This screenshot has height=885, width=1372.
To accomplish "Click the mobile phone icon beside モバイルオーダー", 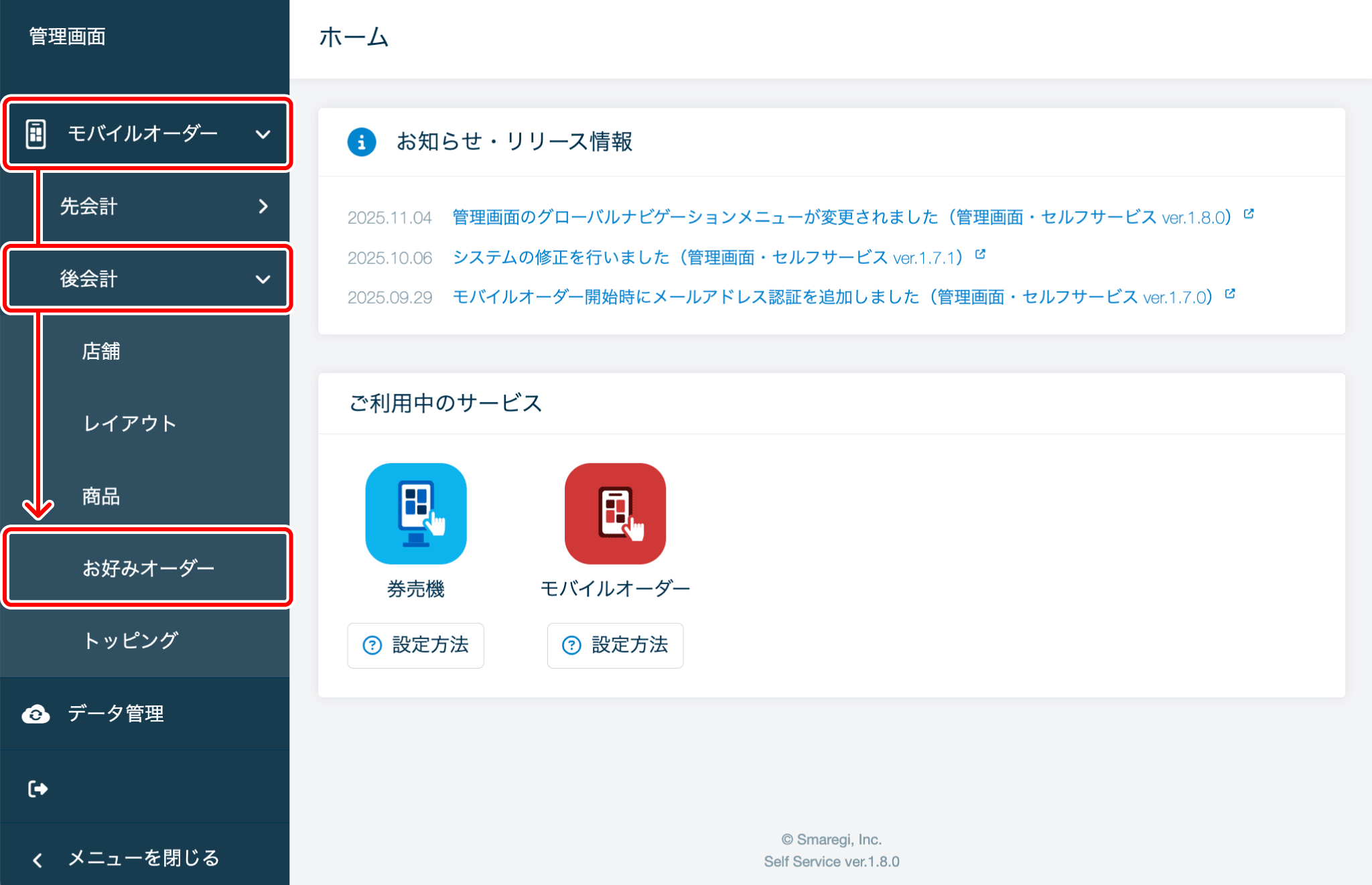I will (x=36, y=133).
